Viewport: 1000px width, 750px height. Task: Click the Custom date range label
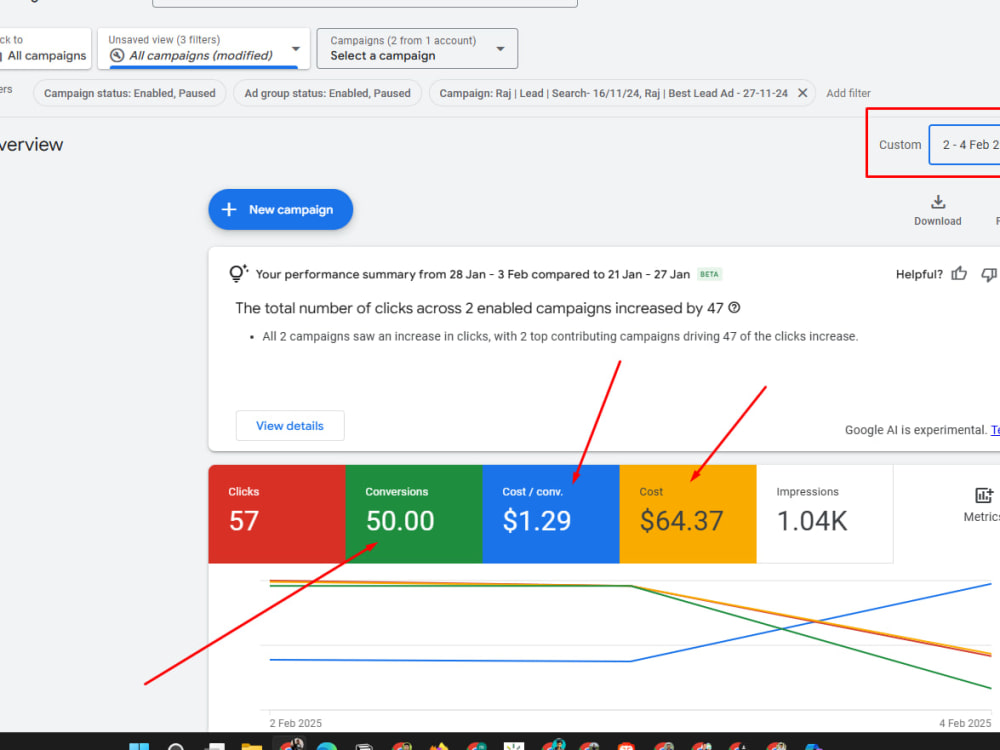pos(900,145)
